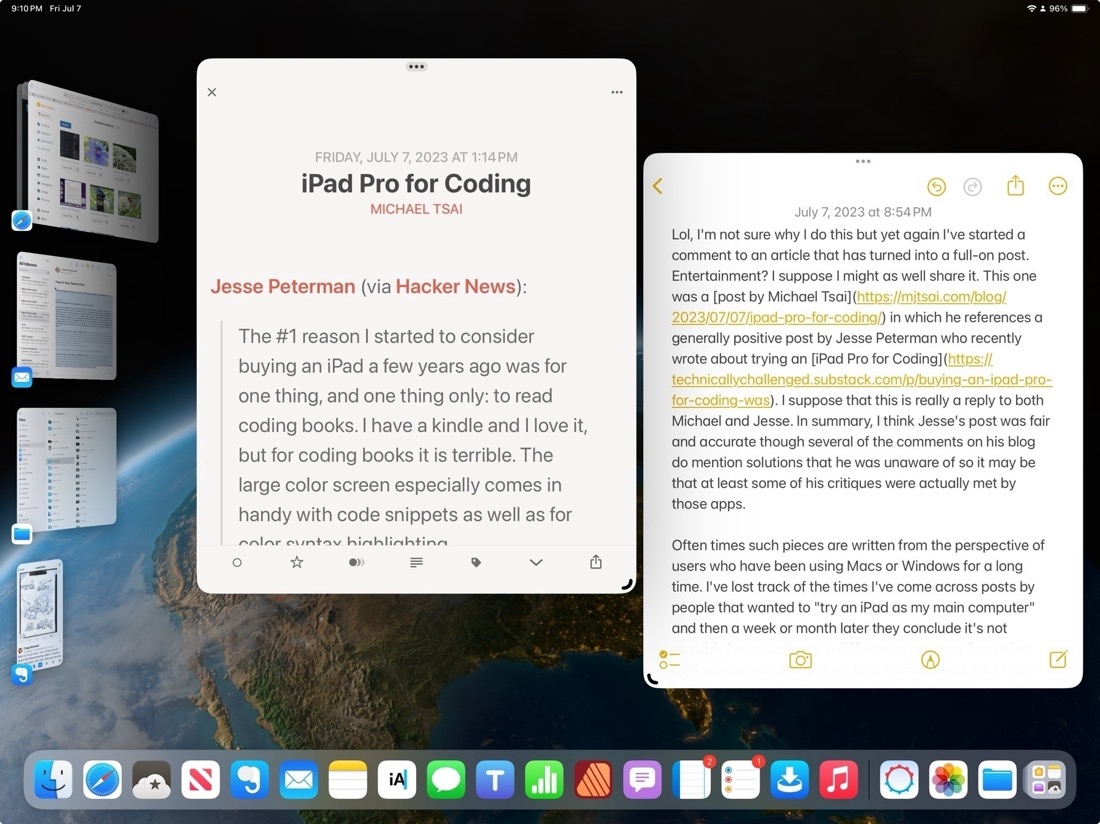This screenshot has width=1100, height=824.
Task: Insert a checklist in the note
Action: click(669, 660)
